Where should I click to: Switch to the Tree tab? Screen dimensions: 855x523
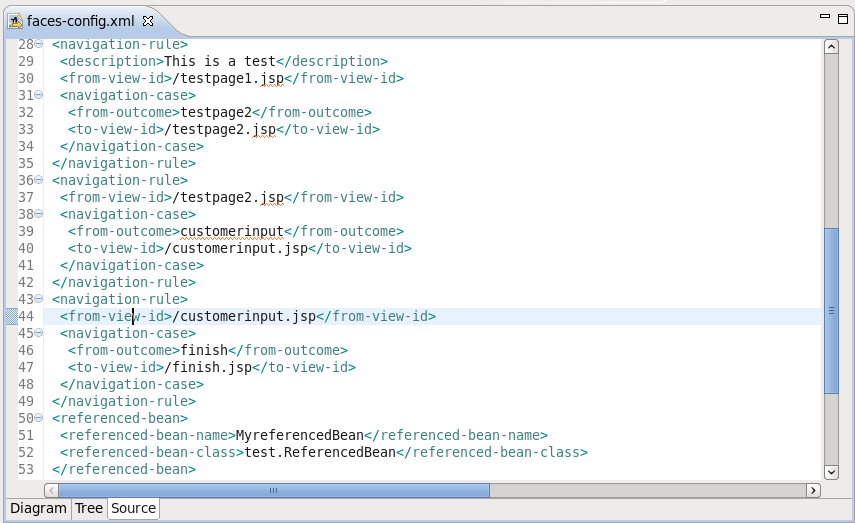pos(89,508)
